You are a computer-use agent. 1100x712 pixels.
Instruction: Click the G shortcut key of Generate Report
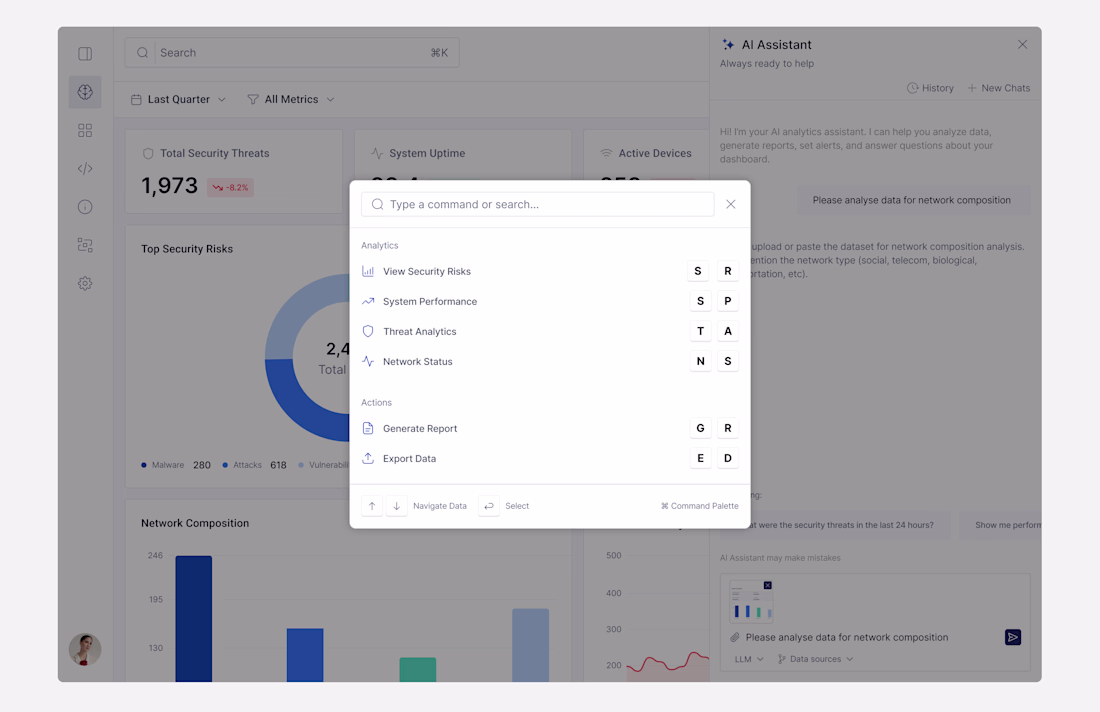tap(700, 428)
